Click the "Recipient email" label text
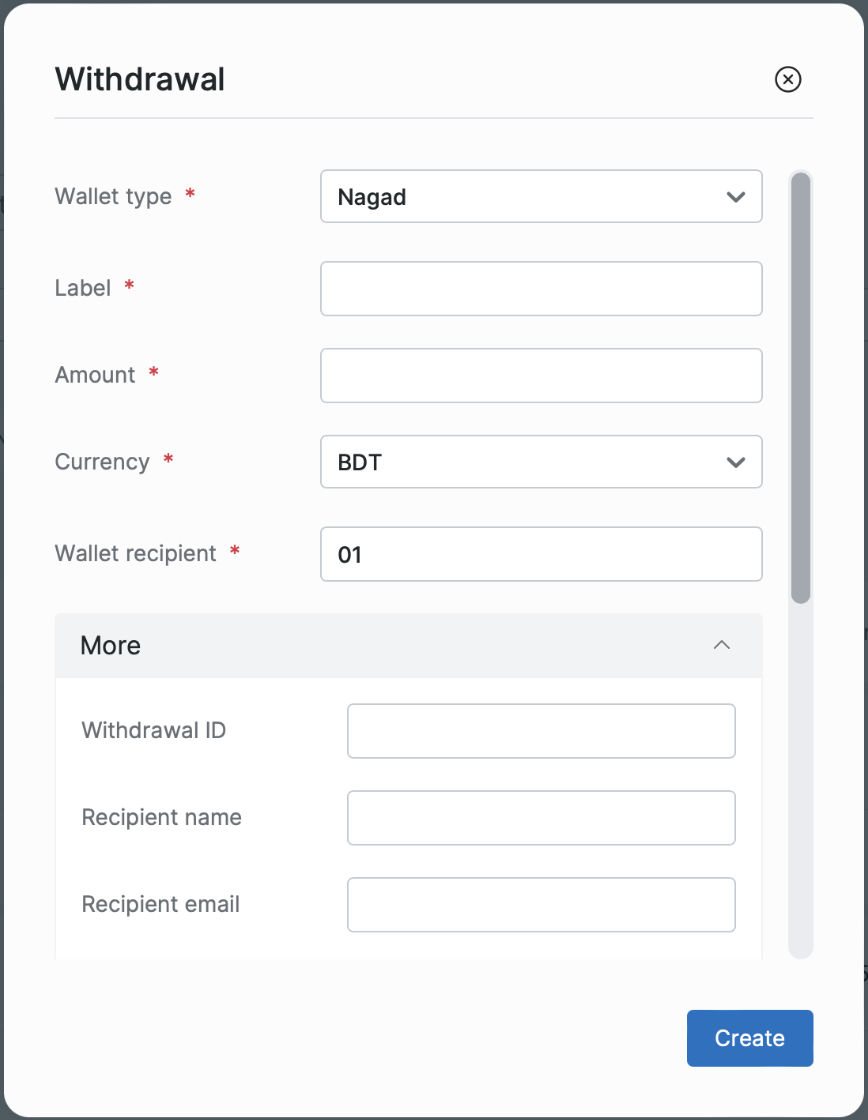Image resolution: width=868 pixels, height=1120 pixels. 161,905
